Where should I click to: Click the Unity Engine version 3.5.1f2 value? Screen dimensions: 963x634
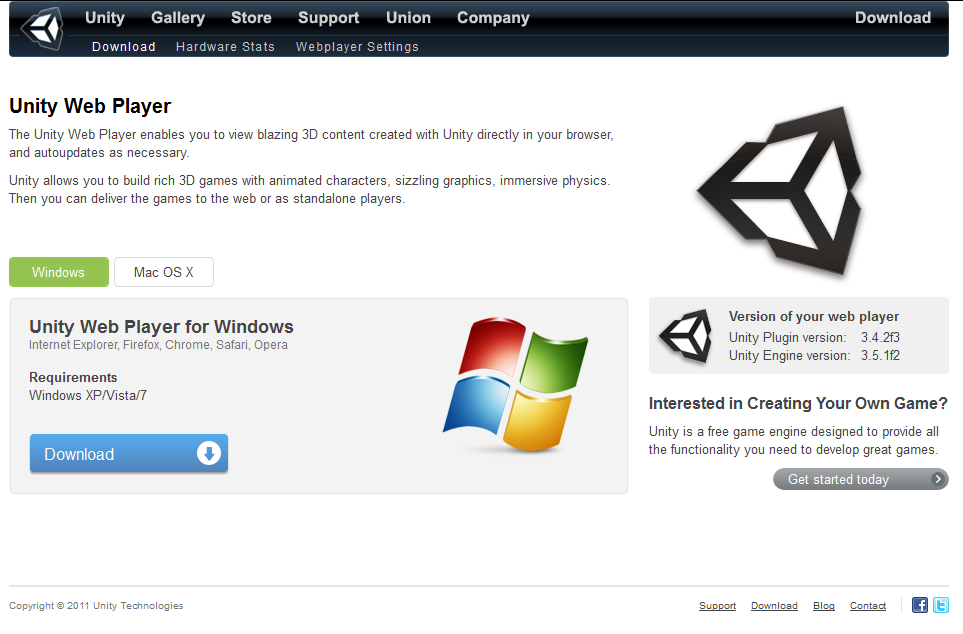880,355
